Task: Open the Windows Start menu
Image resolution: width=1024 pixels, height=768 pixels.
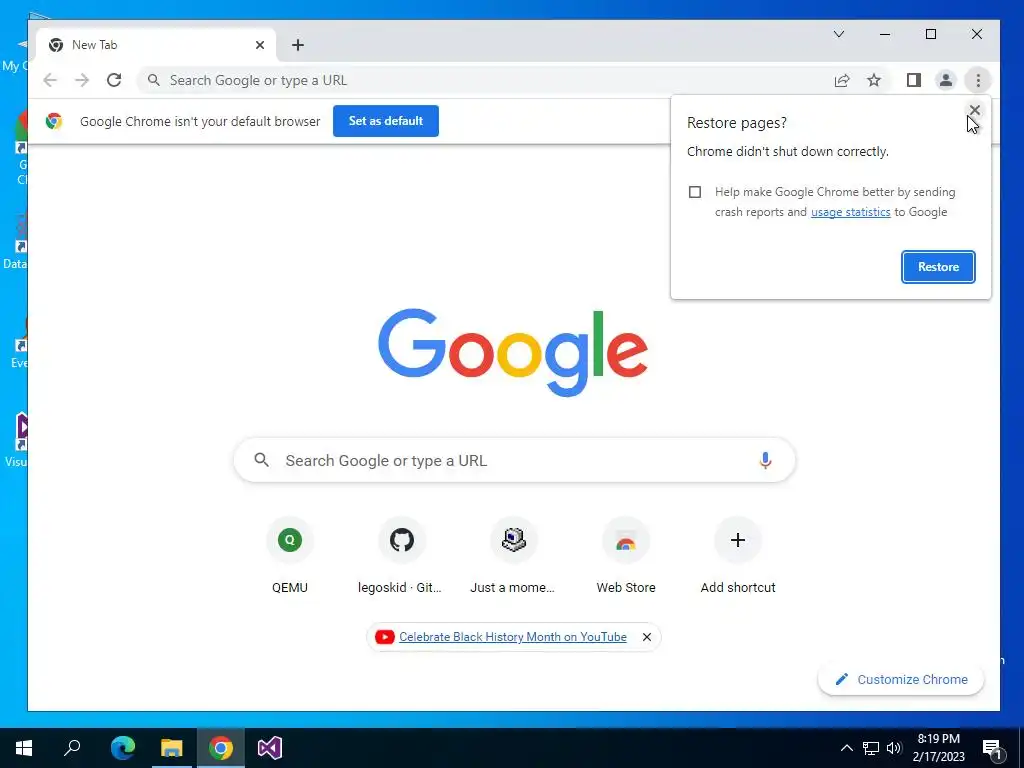Action: pos(24,748)
